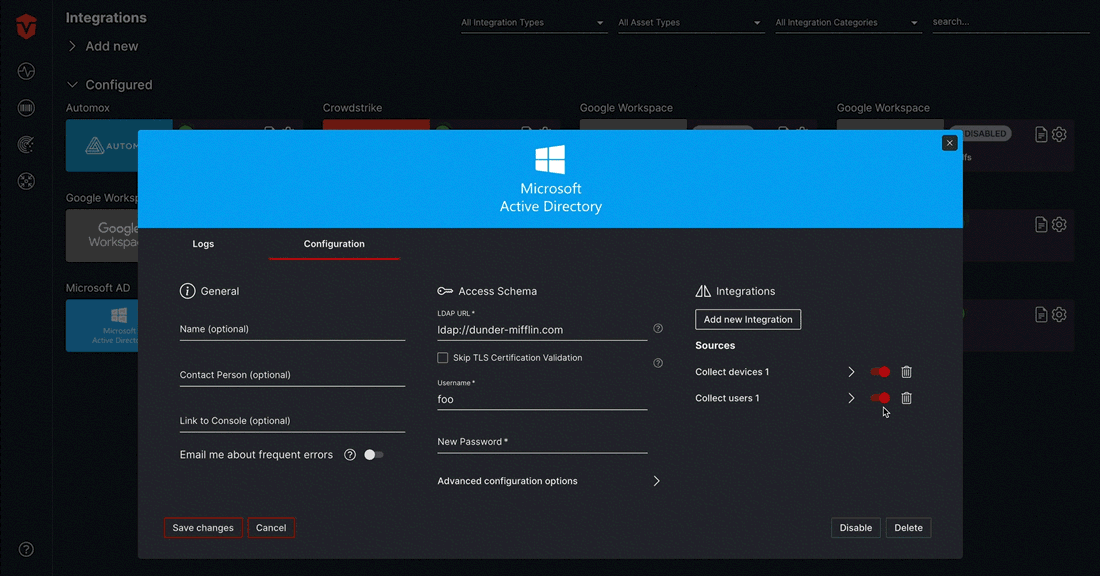Viewport: 1100px width, 576px height.
Task: Open the hub integrations icon in sidebar
Action: pos(26,181)
